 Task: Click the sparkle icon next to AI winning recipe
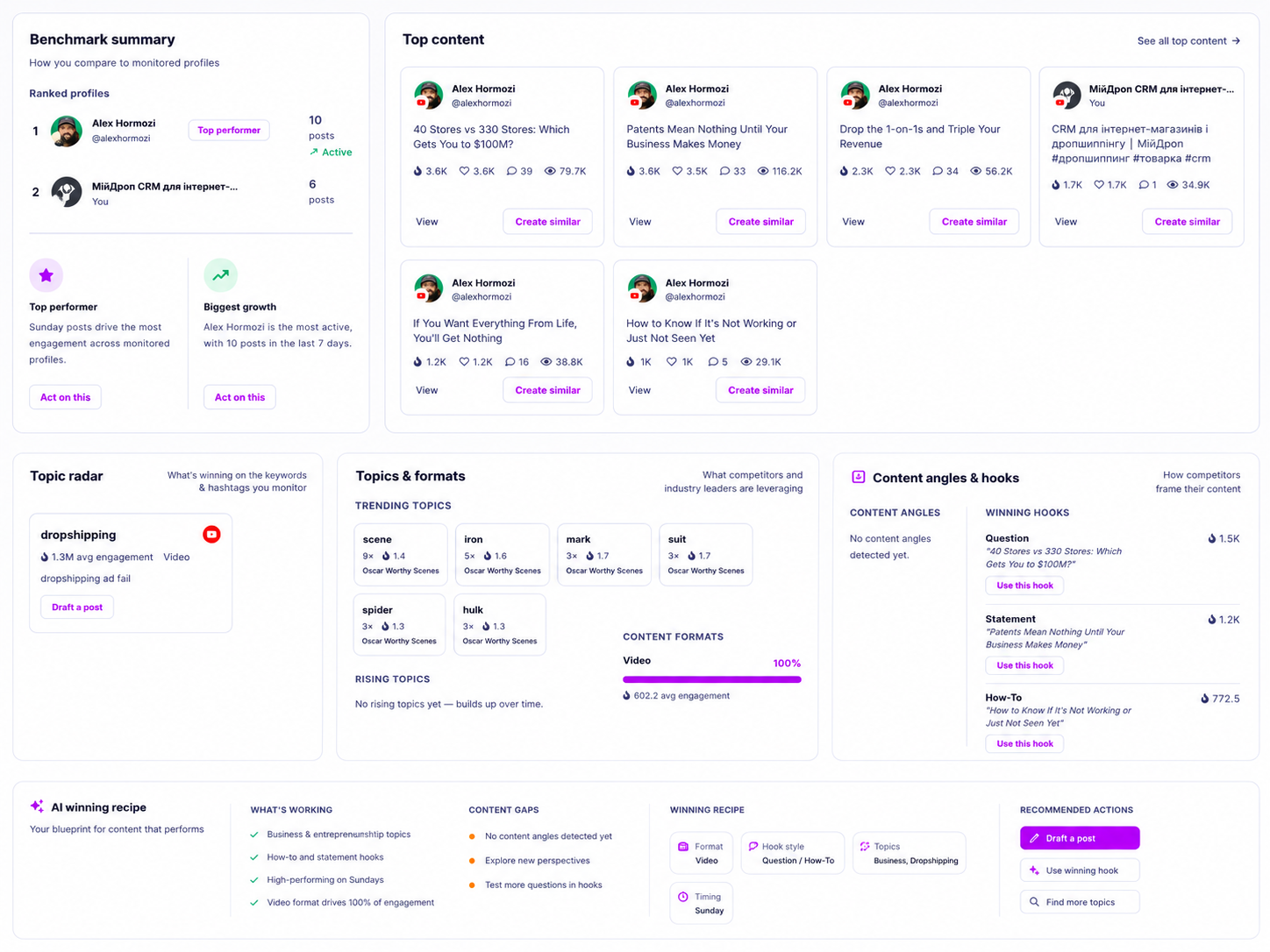(37, 806)
